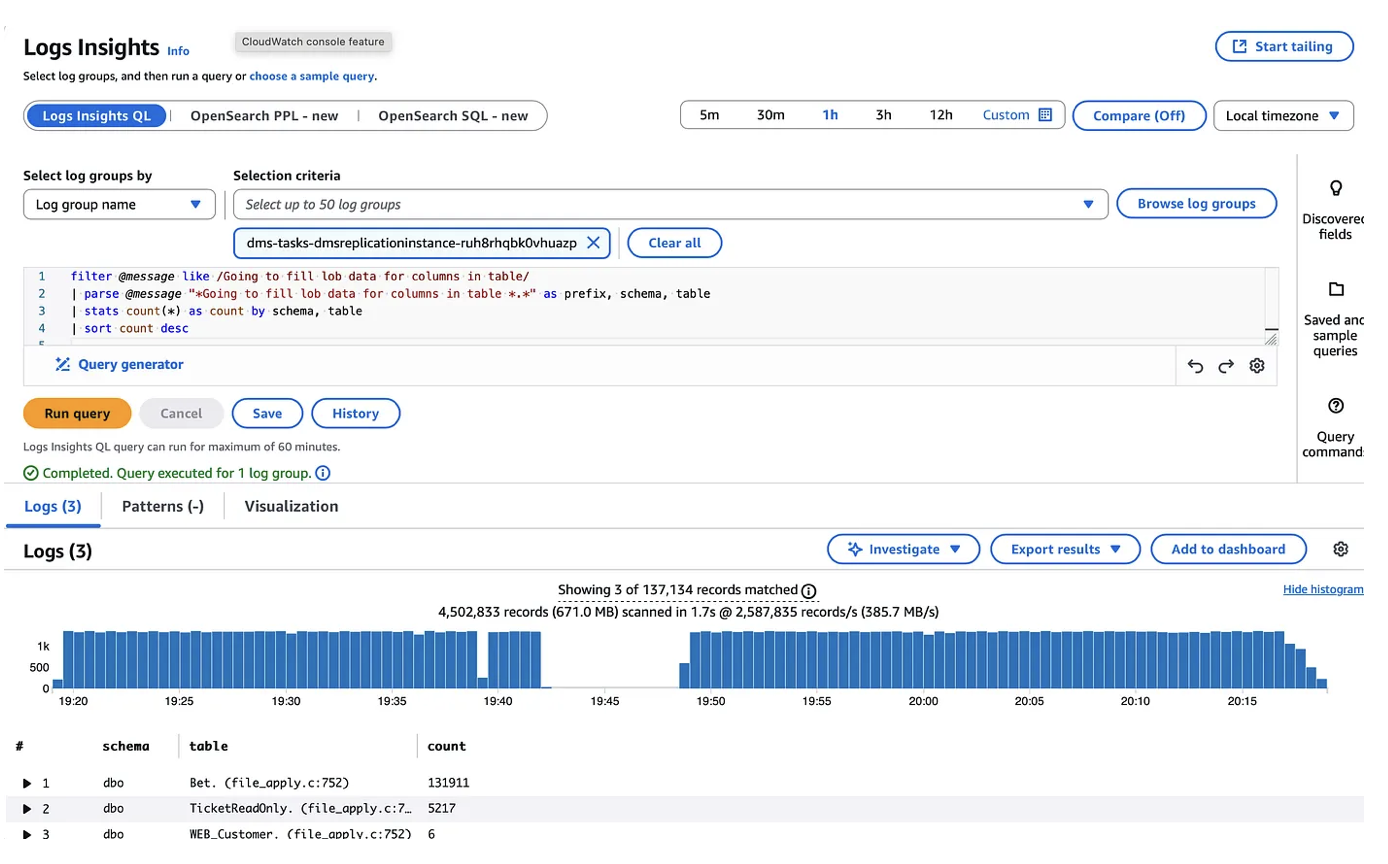Open the Export results dropdown
This screenshot has width=1388, height=864.
(1064, 548)
